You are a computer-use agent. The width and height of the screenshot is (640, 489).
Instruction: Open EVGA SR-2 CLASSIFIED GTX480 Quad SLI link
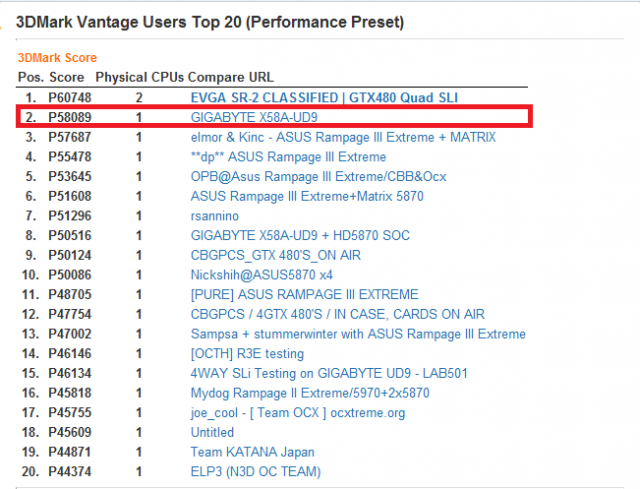[x=324, y=98]
